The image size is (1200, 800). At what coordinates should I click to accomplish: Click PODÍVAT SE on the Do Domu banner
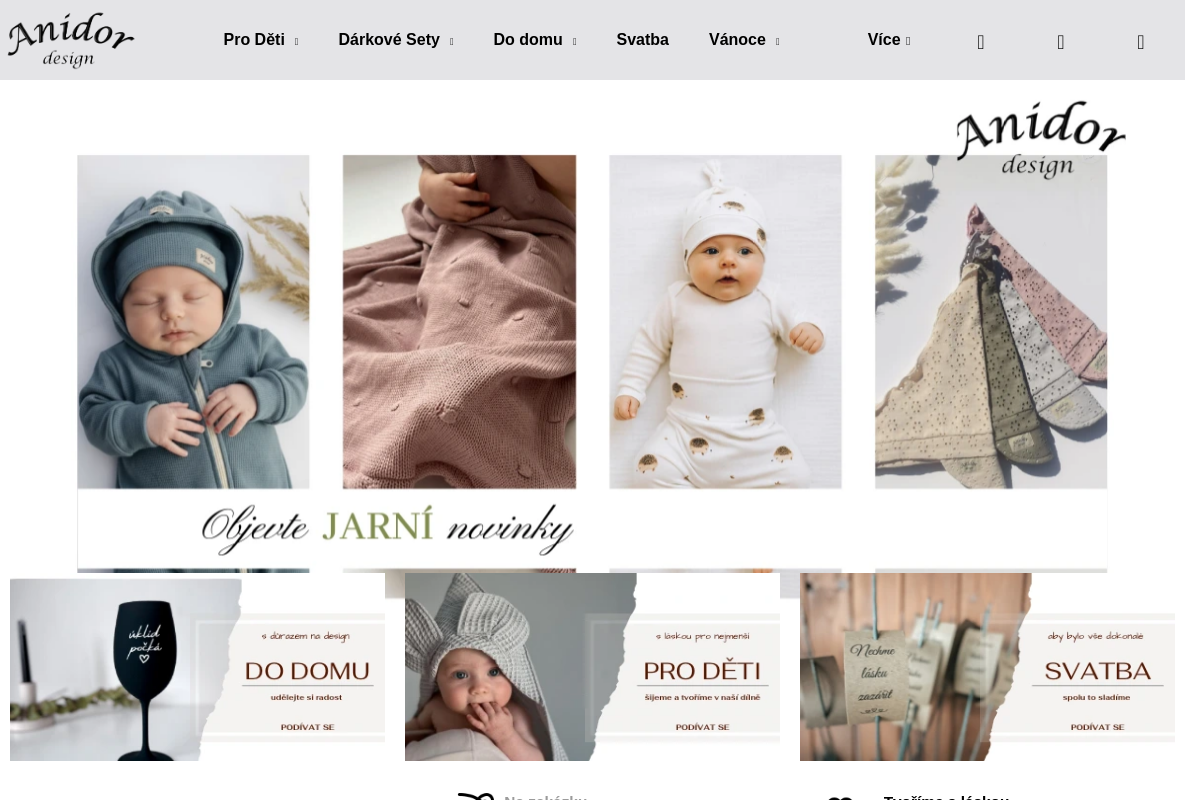[x=307, y=727]
